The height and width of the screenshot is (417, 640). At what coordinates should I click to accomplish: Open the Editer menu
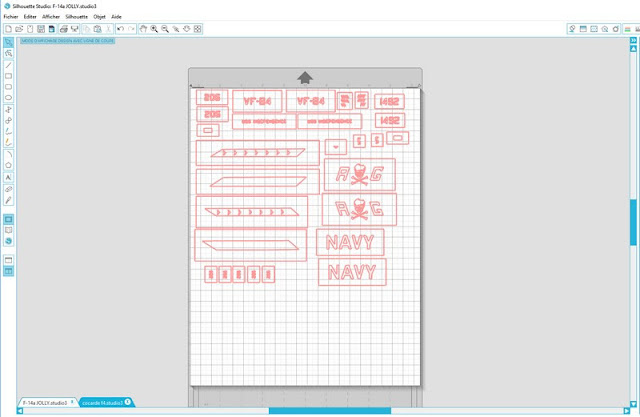[x=30, y=17]
